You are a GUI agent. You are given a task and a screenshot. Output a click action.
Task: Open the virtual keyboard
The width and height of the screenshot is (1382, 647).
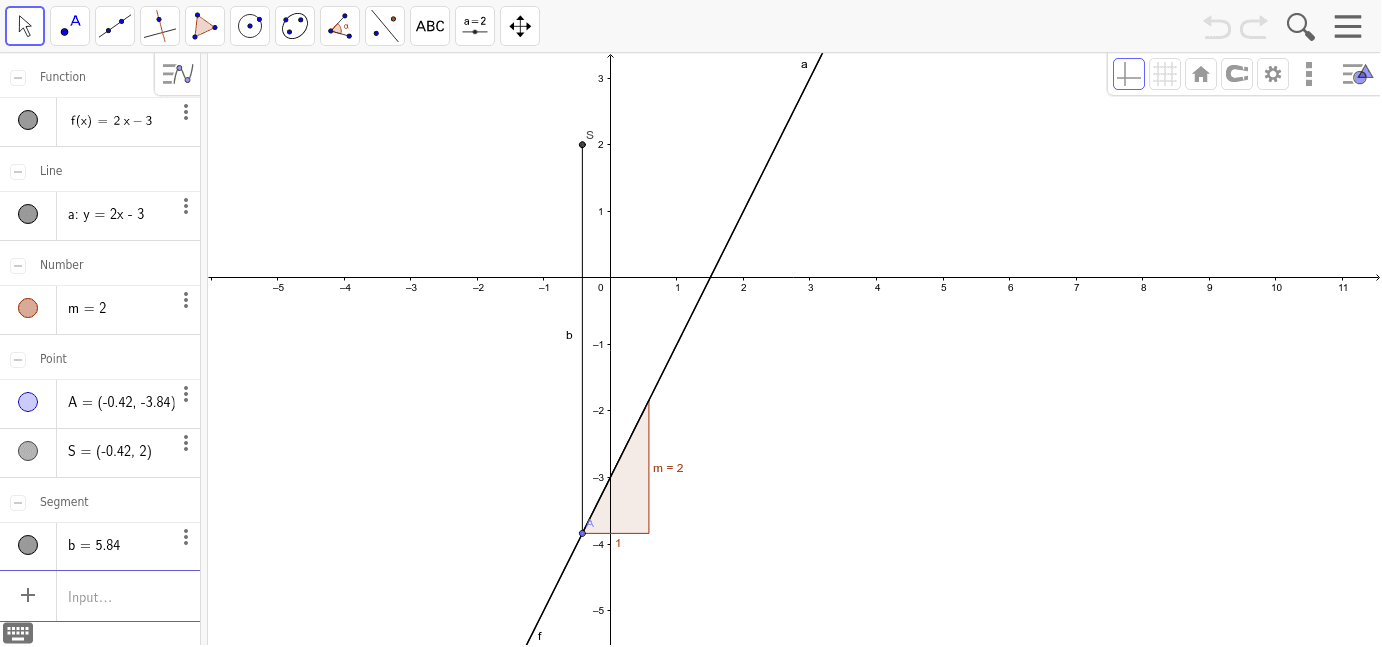(18, 633)
